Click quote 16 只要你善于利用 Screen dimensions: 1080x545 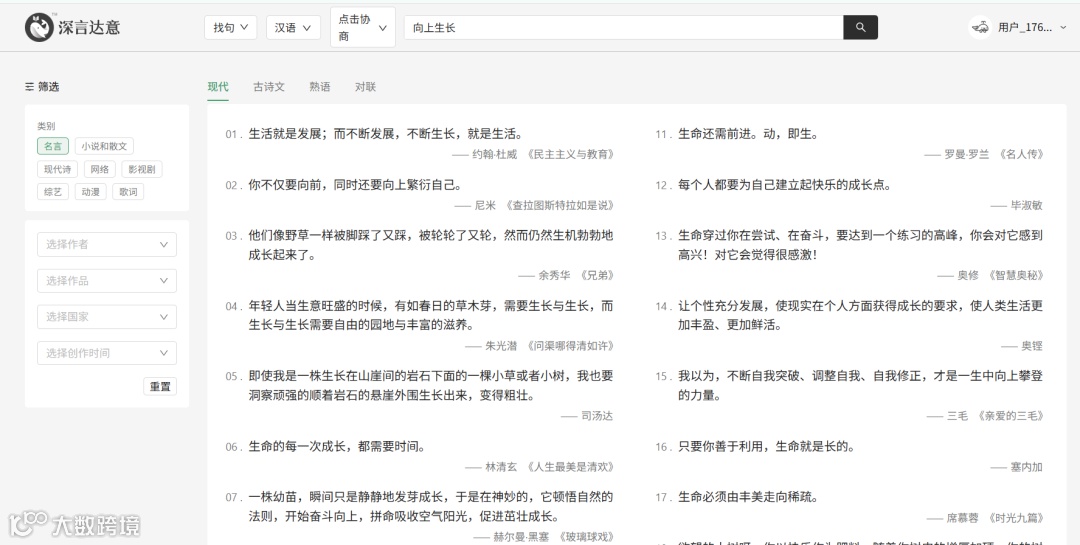pos(767,446)
